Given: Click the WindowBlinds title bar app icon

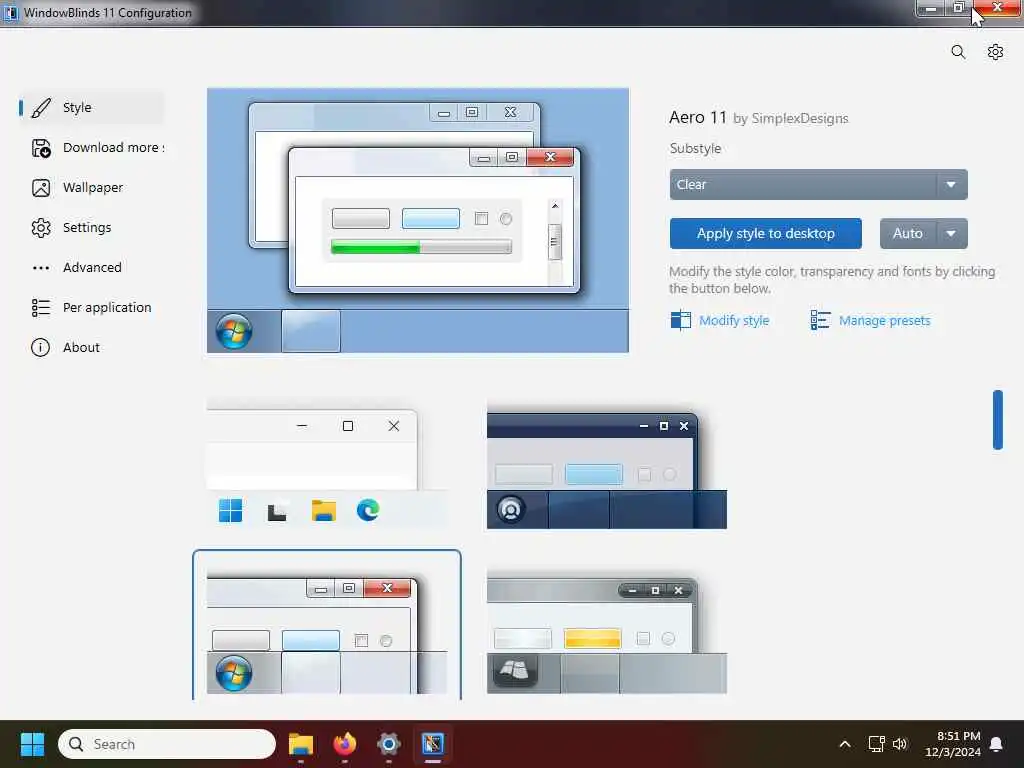Looking at the screenshot, I should [11, 12].
